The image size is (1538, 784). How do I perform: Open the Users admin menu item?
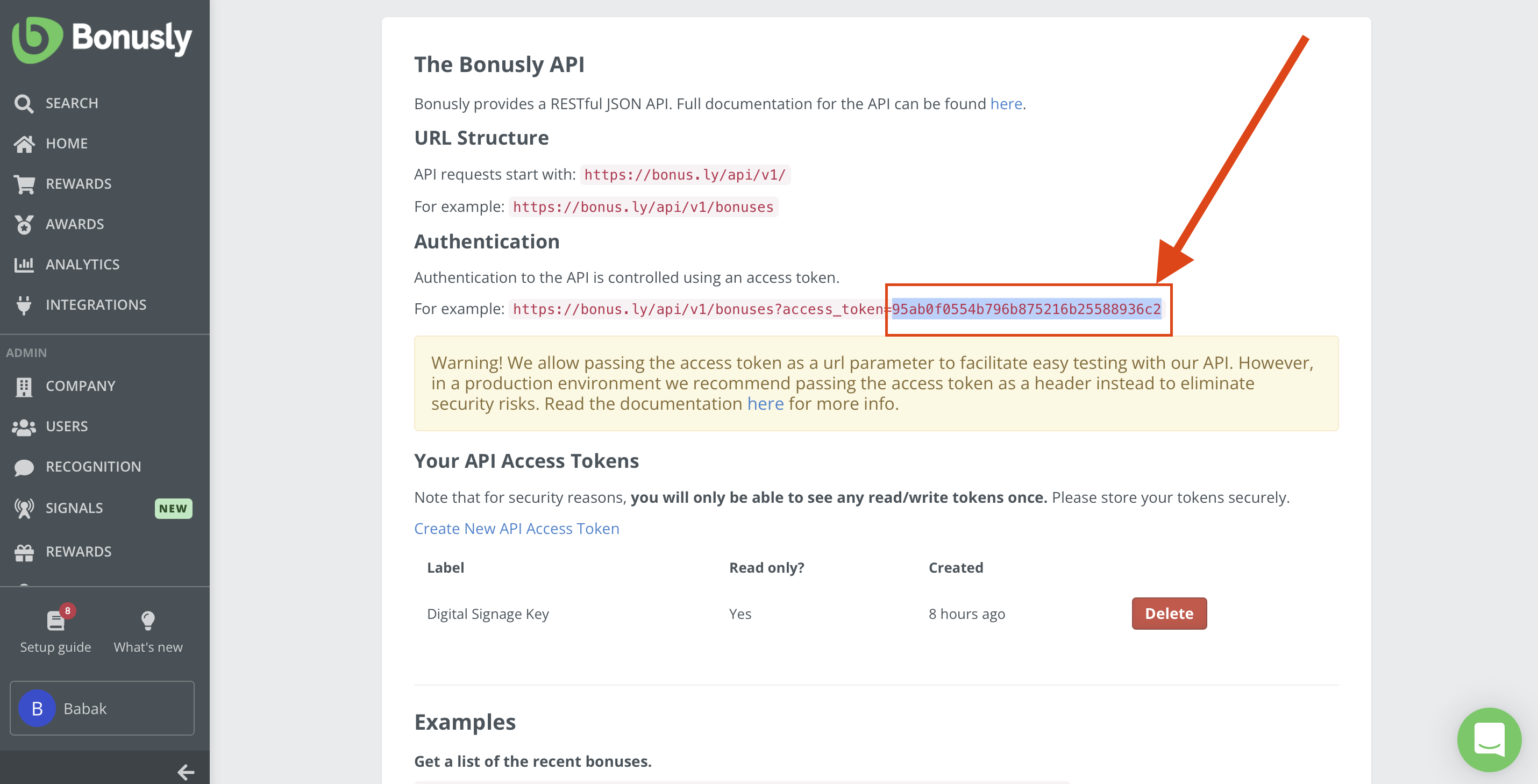(x=66, y=426)
